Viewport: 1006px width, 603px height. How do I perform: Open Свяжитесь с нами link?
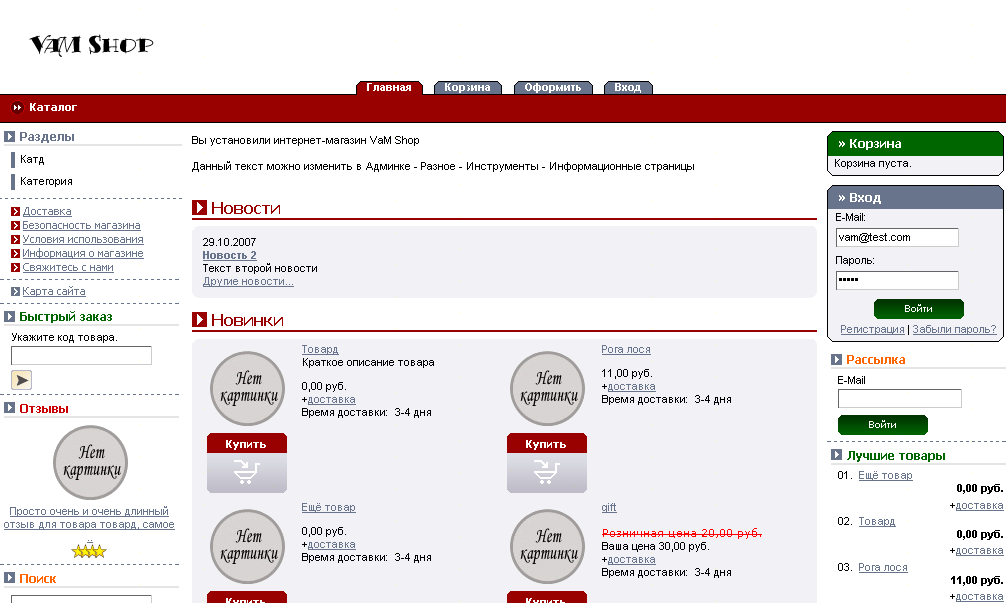coord(68,268)
